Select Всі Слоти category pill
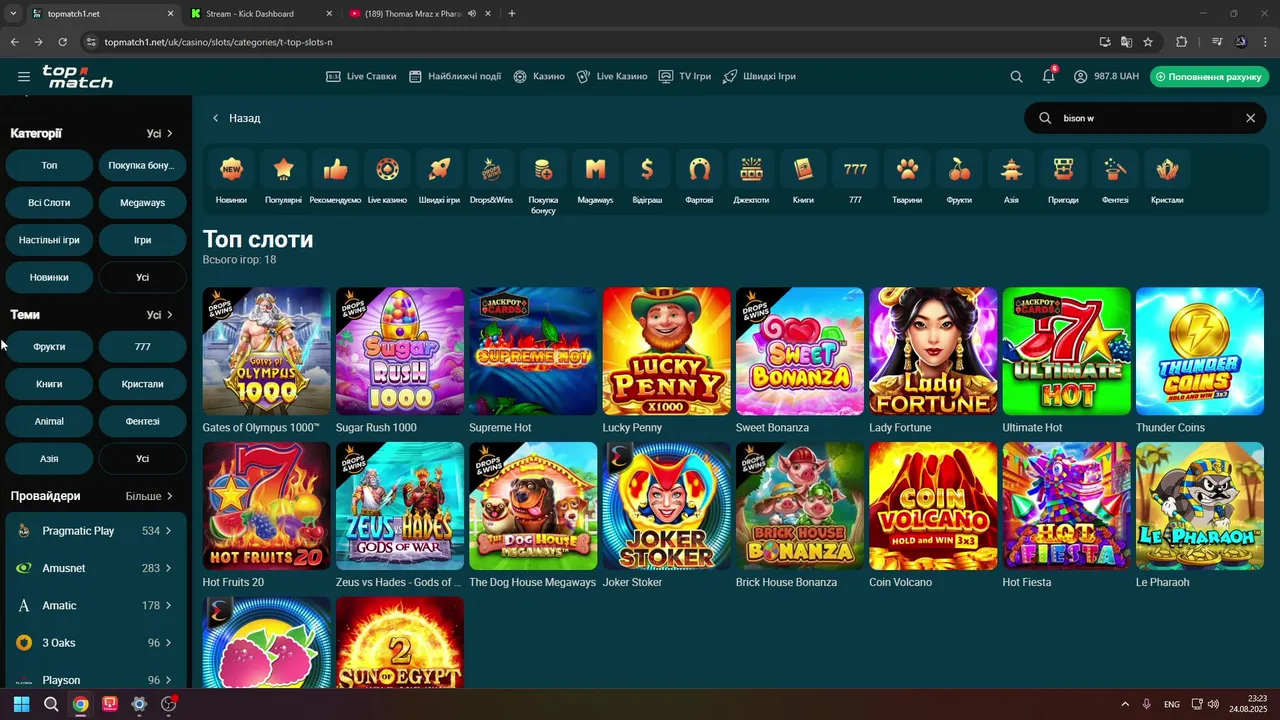 tap(49, 203)
